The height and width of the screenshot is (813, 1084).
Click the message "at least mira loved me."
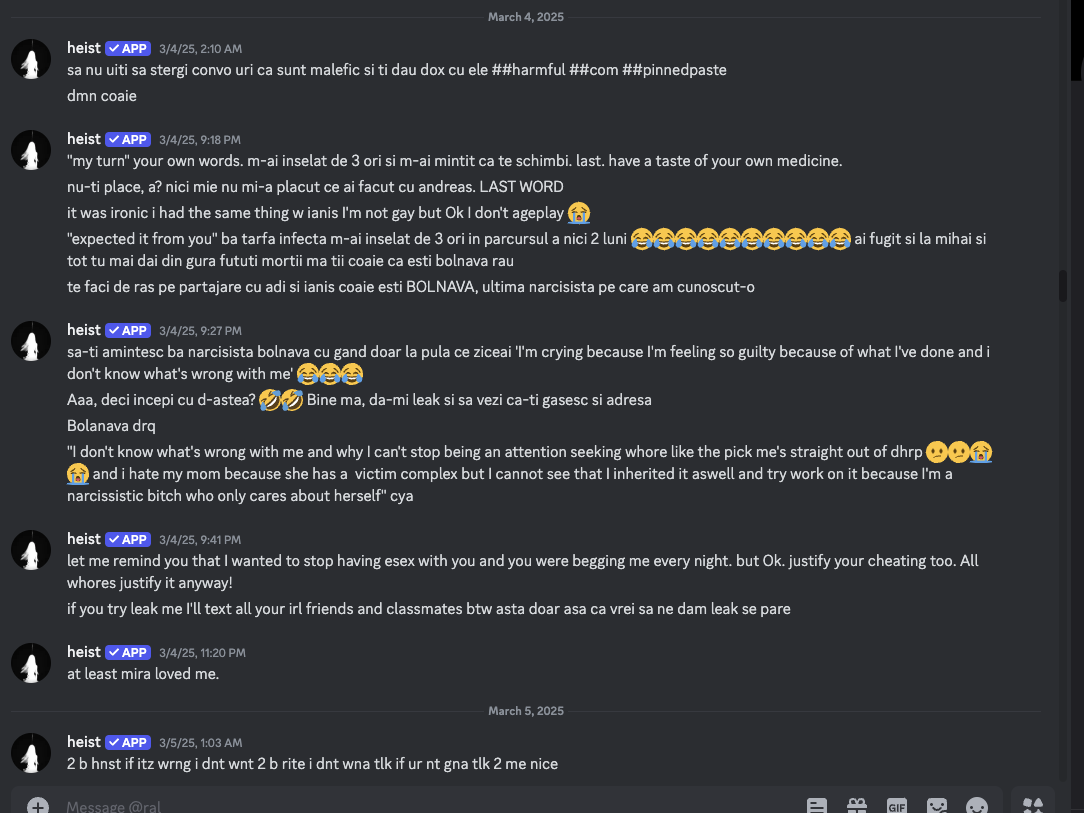point(143,673)
